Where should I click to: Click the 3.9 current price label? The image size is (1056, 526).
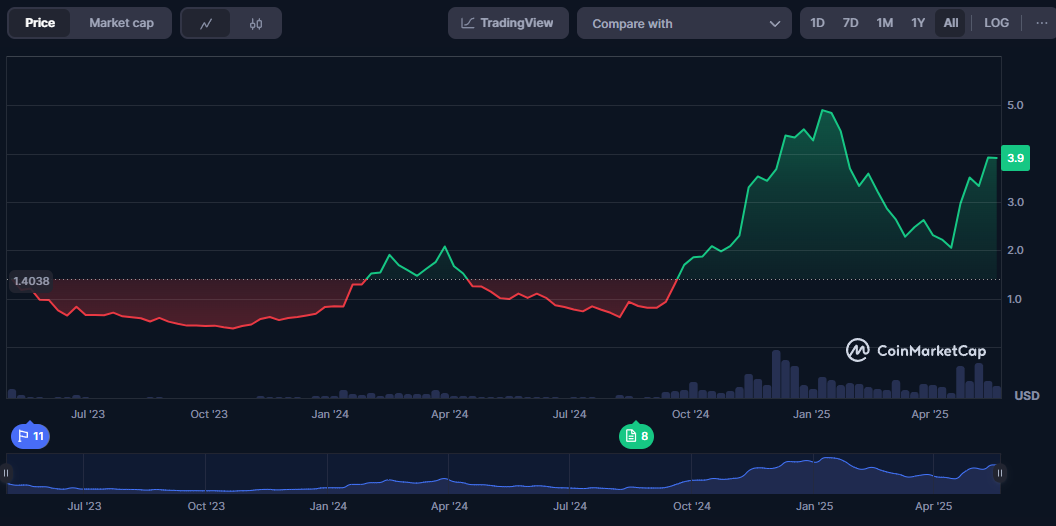[1015, 158]
